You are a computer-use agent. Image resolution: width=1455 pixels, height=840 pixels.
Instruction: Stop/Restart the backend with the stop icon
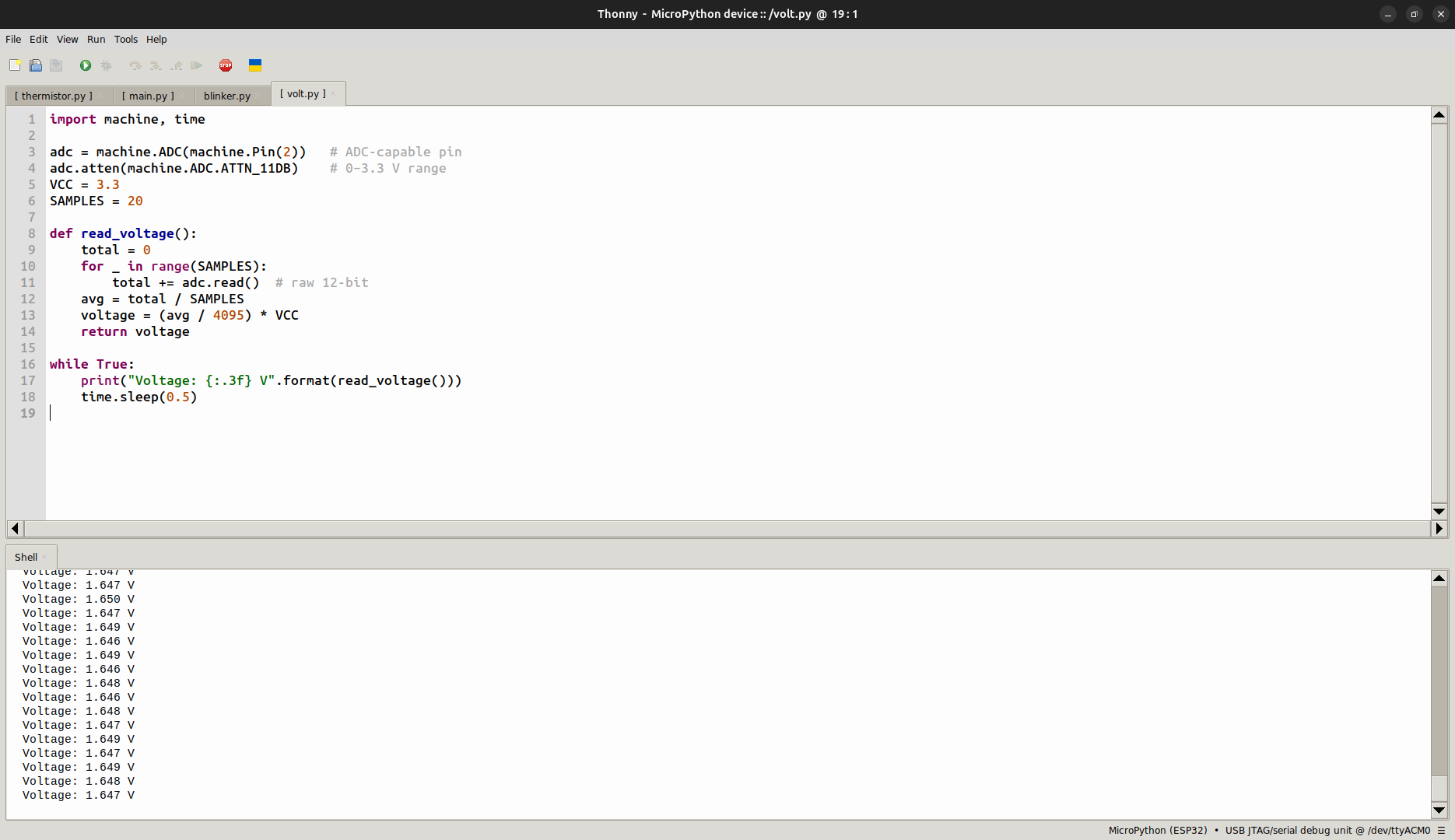coord(226,65)
